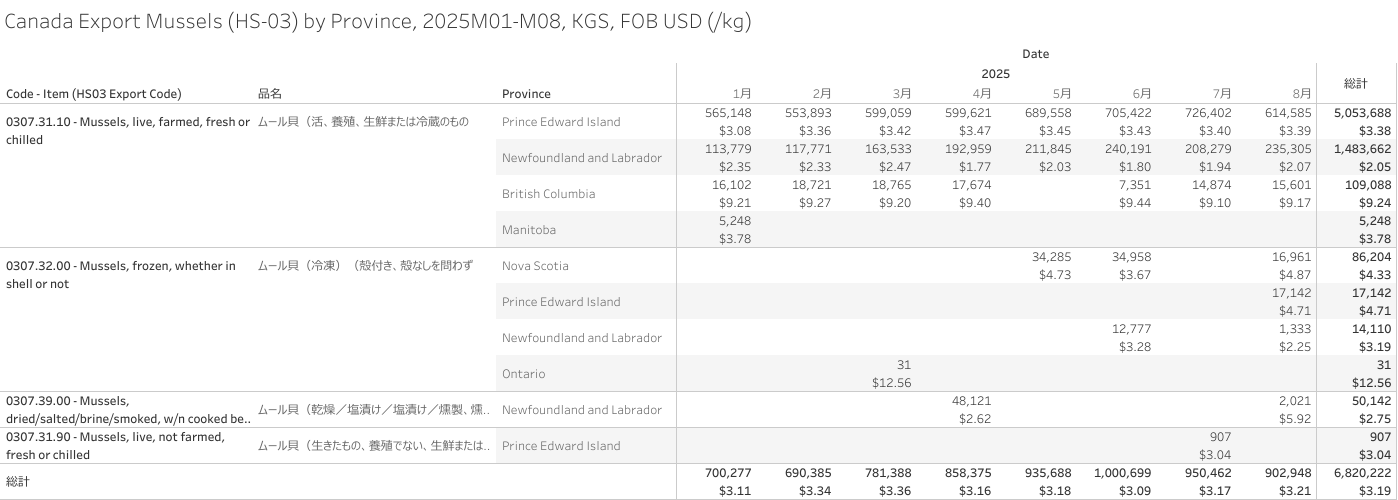Image resolution: width=1398 pixels, height=500 pixels.
Task: Click the Canada Export Mussels report title
Action: (x=378, y=23)
